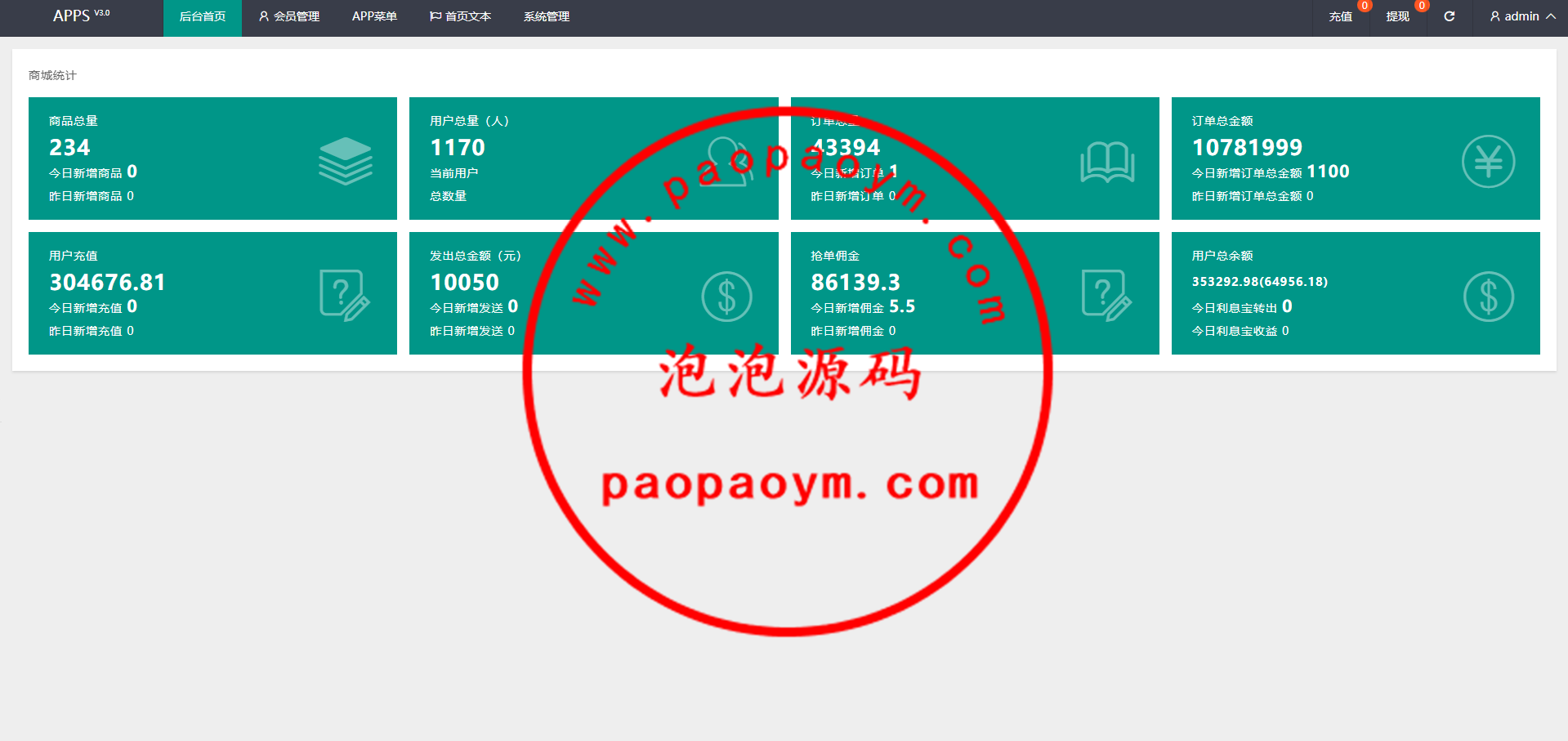Open the 首页文本 menu

tap(460, 16)
